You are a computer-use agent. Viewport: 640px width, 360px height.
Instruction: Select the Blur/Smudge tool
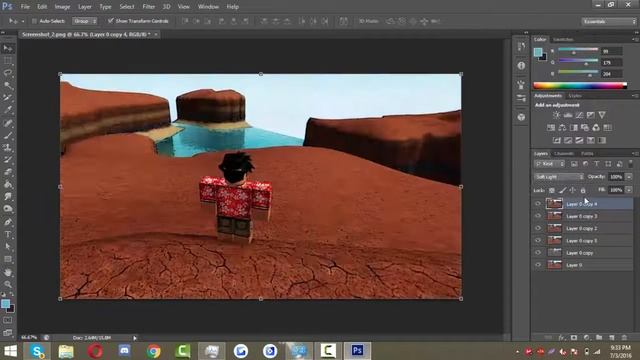(8, 196)
